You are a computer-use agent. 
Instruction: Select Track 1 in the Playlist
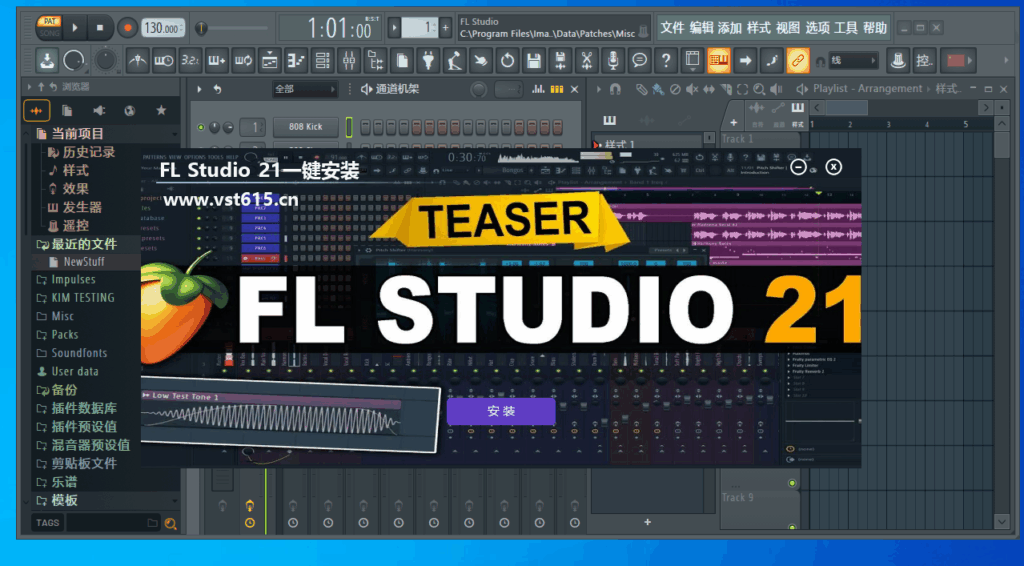(x=761, y=139)
